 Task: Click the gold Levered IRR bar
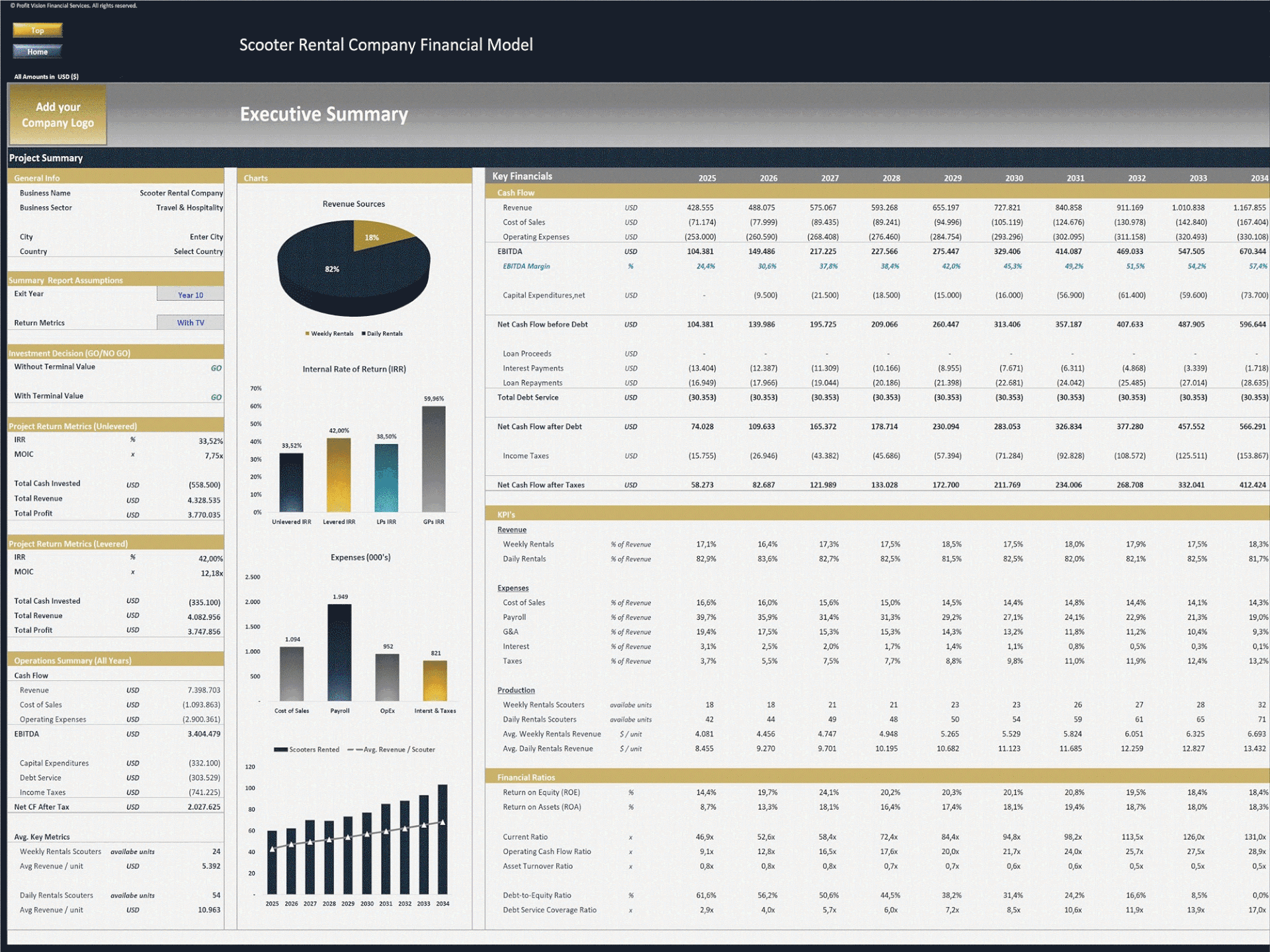click(339, 475)
